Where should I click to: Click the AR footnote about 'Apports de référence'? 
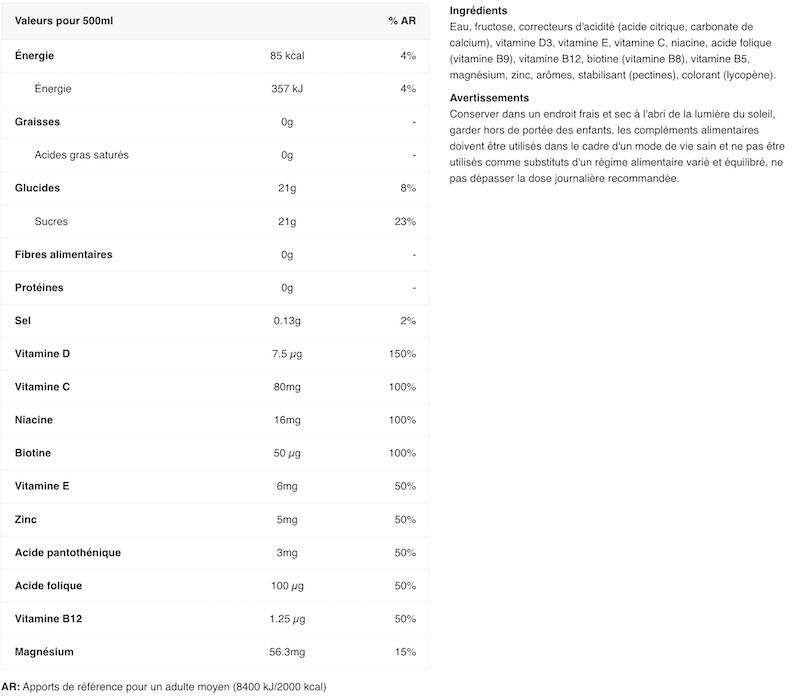coord(164,687)
